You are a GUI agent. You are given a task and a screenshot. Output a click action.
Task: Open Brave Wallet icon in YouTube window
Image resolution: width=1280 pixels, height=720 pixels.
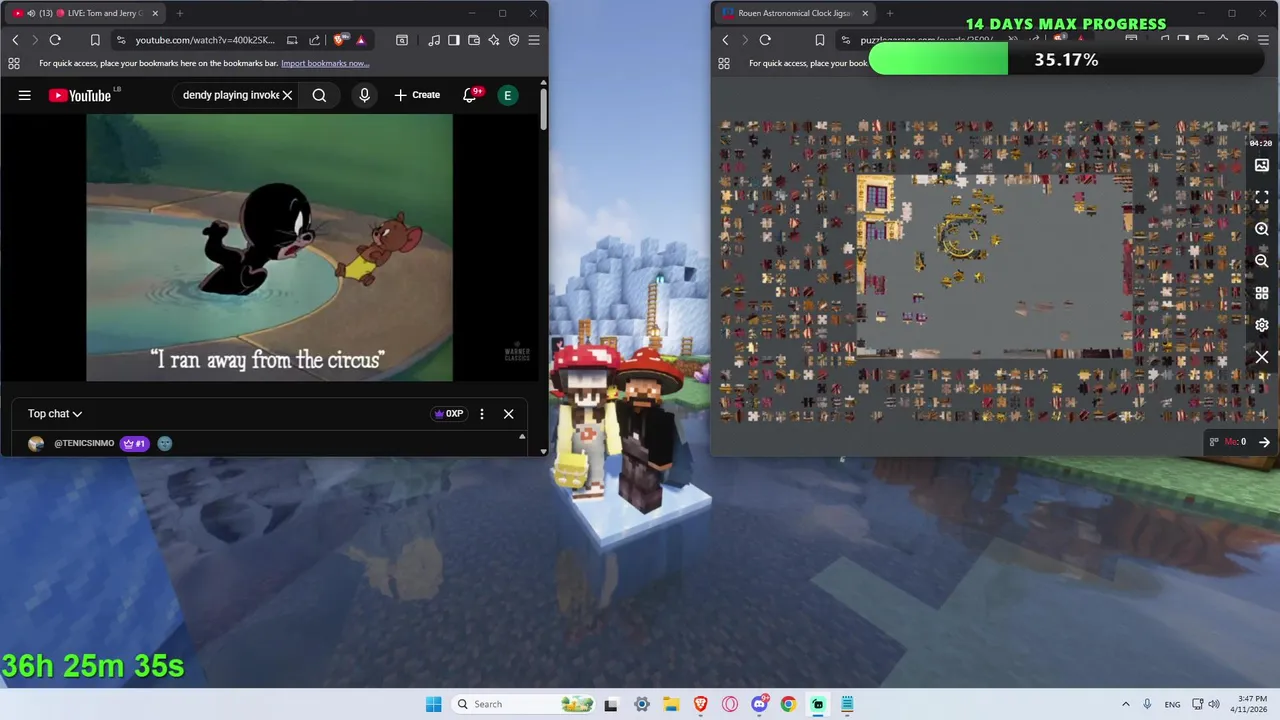click(x=474, y=40)
